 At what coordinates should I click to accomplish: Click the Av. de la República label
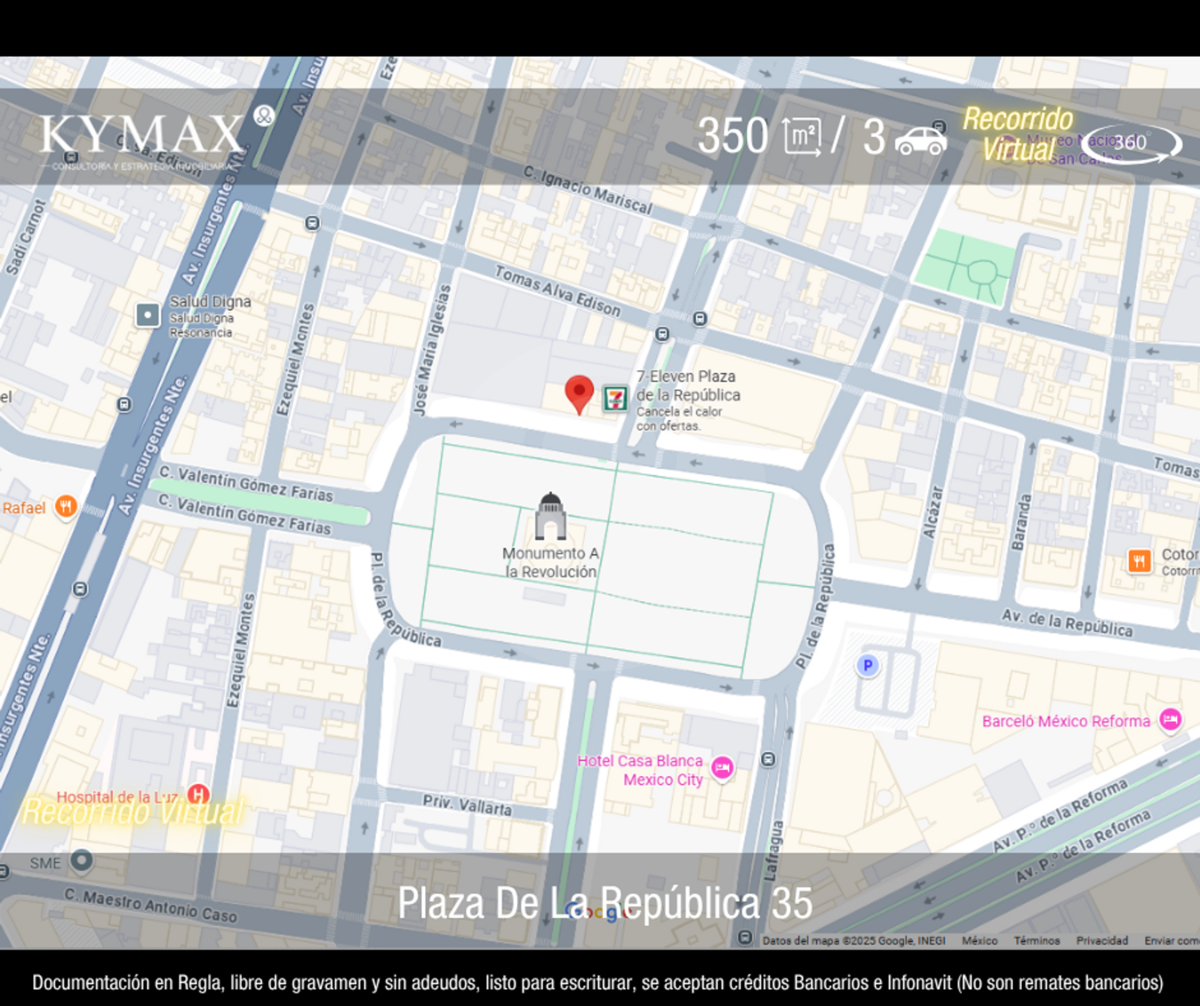1067,621
